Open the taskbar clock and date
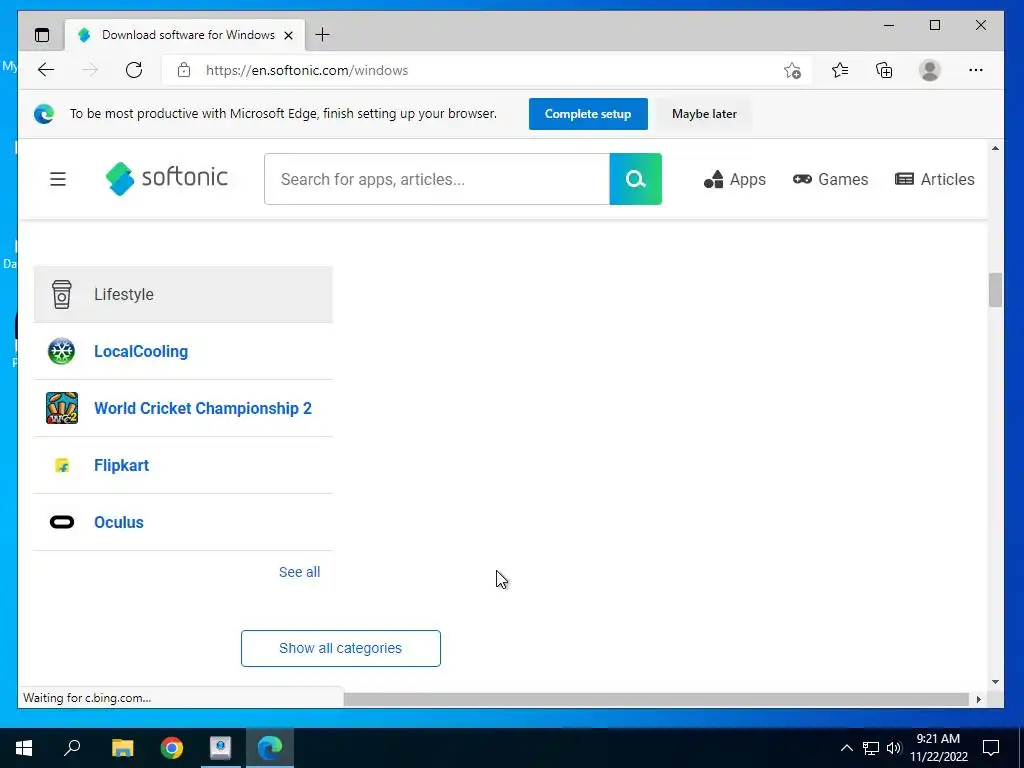1024x768 pixels. pos(938,748)
